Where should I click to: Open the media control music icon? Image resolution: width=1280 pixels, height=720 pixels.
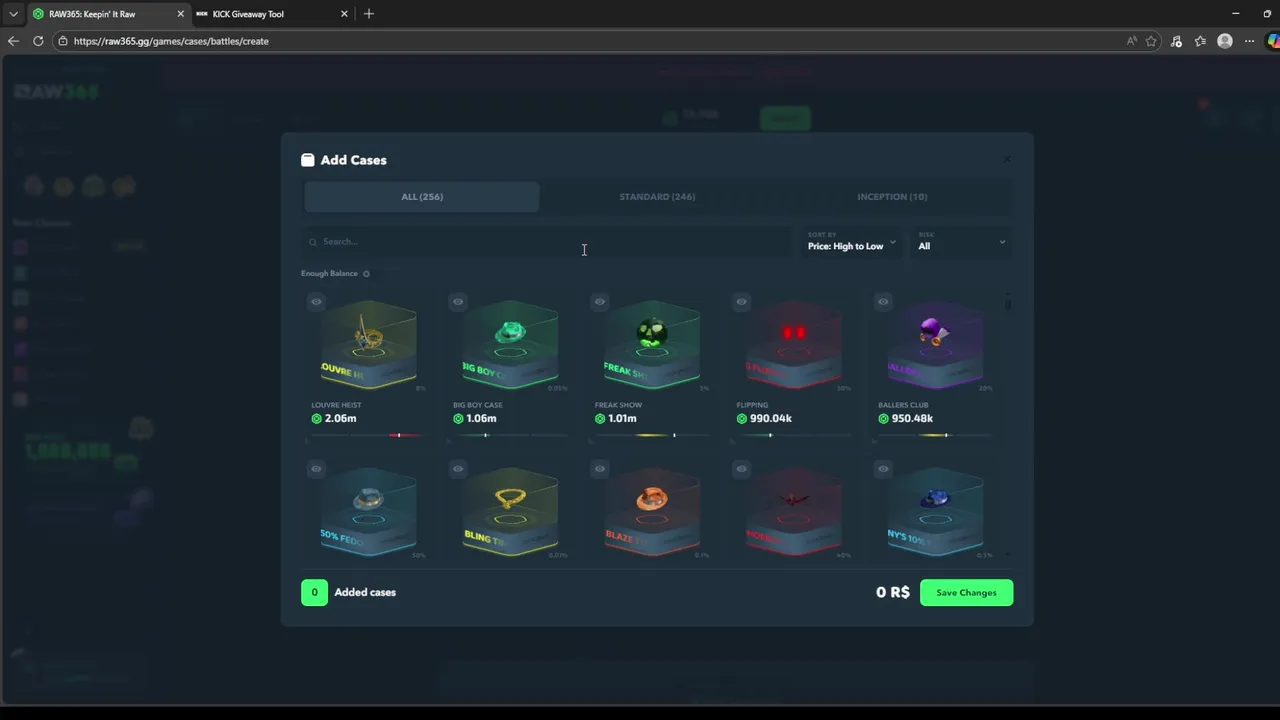coord(1176,41)
